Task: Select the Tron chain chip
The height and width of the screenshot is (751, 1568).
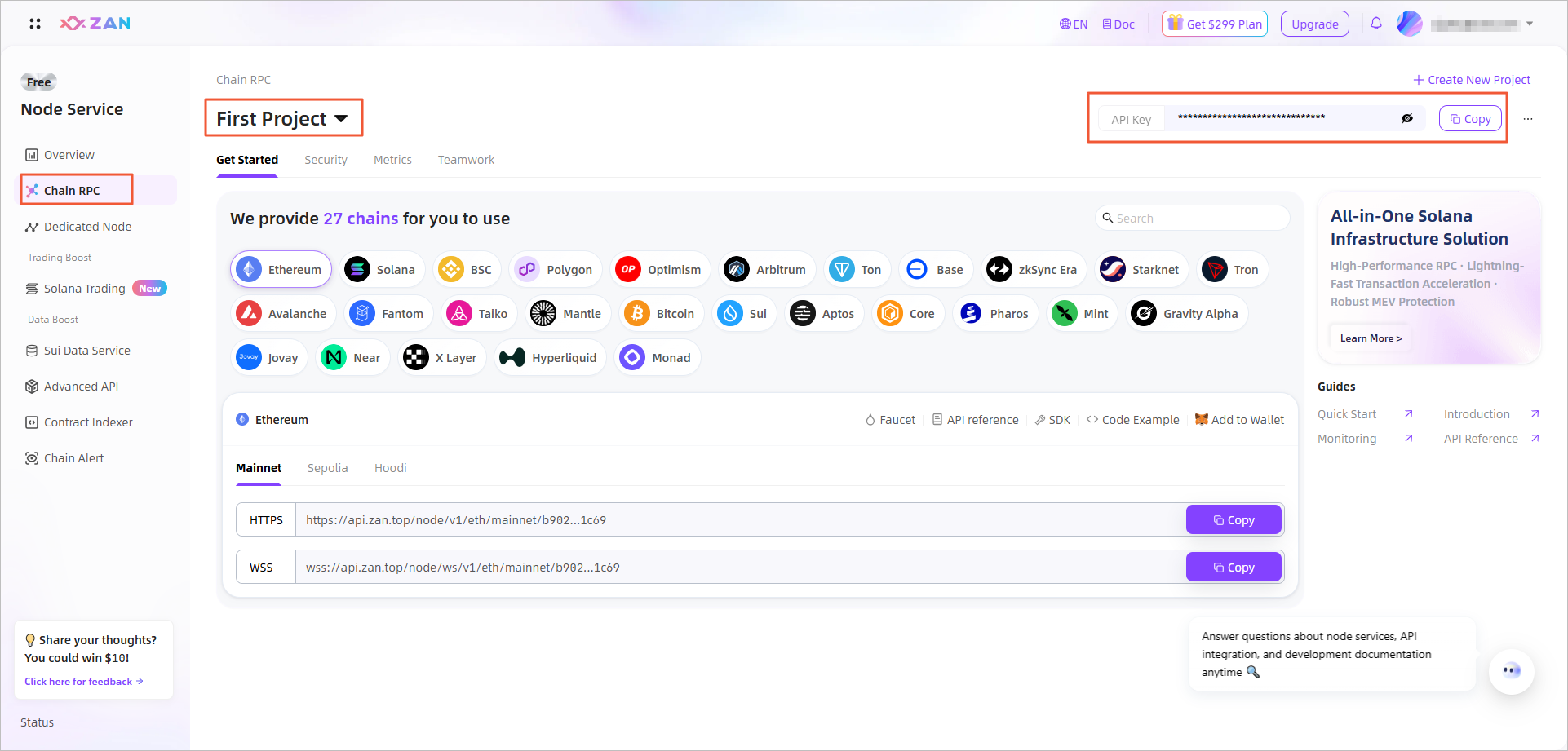Action: [1232, 270]
